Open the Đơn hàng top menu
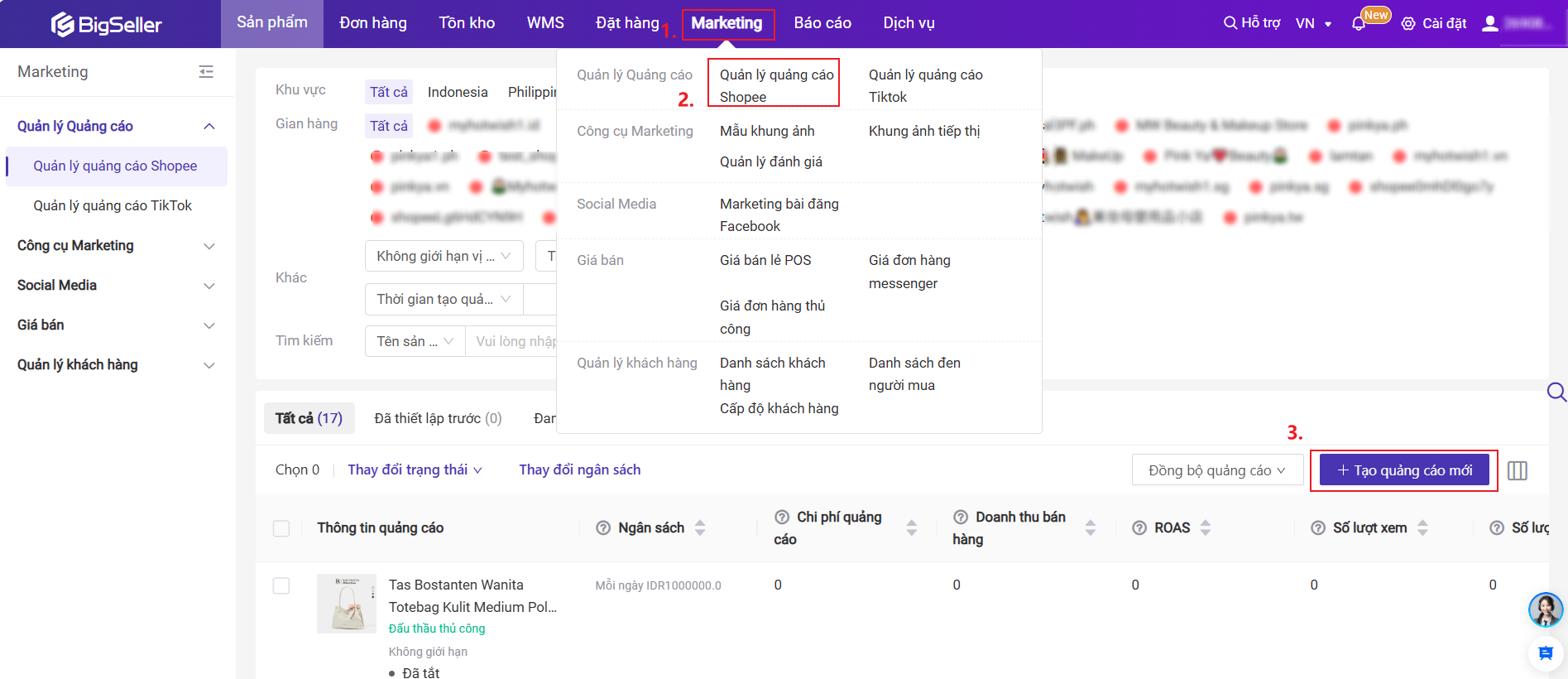This screenshot has height=679, width=1568. tap(373, 23)
